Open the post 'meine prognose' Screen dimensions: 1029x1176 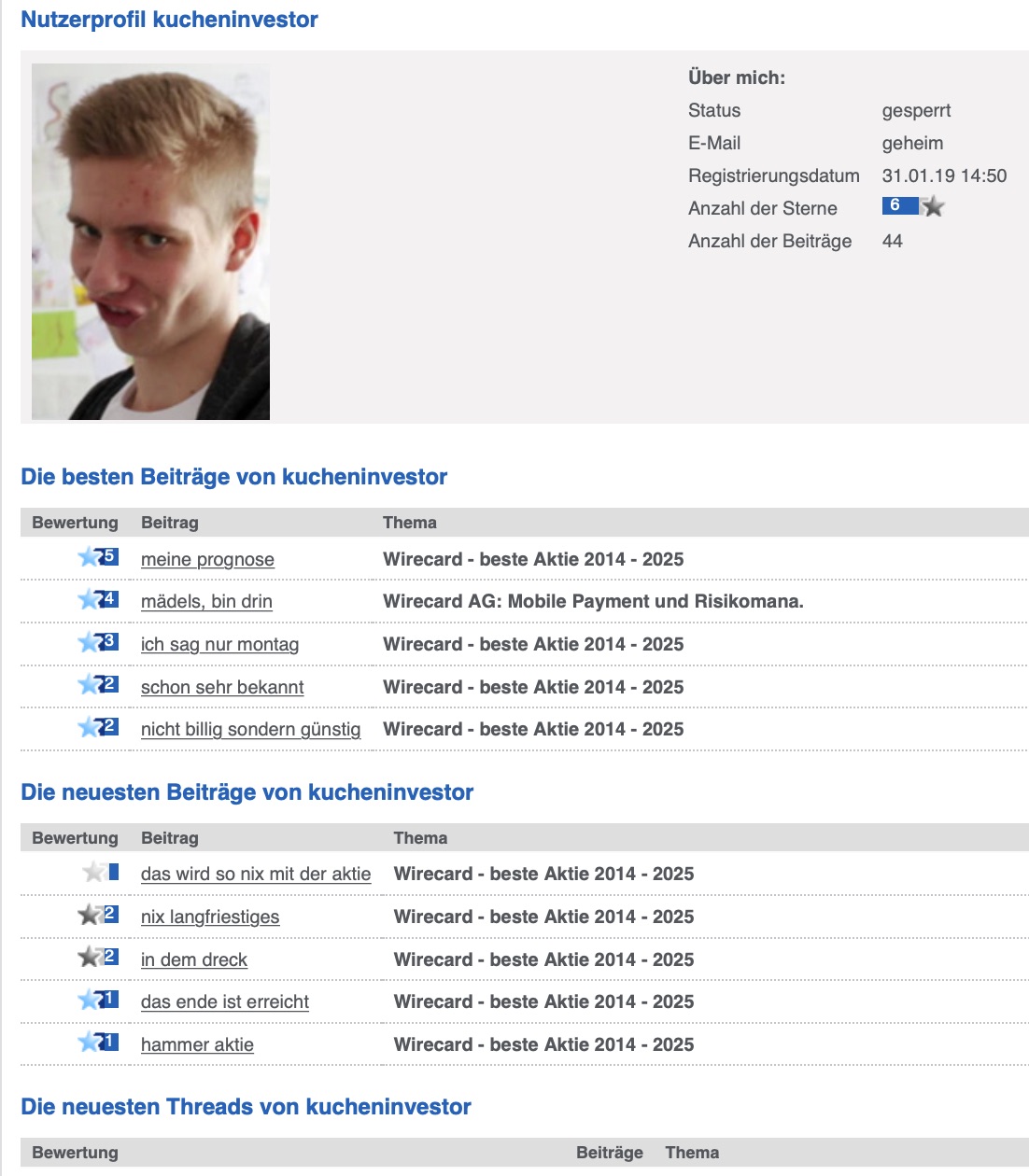(207, 559)
